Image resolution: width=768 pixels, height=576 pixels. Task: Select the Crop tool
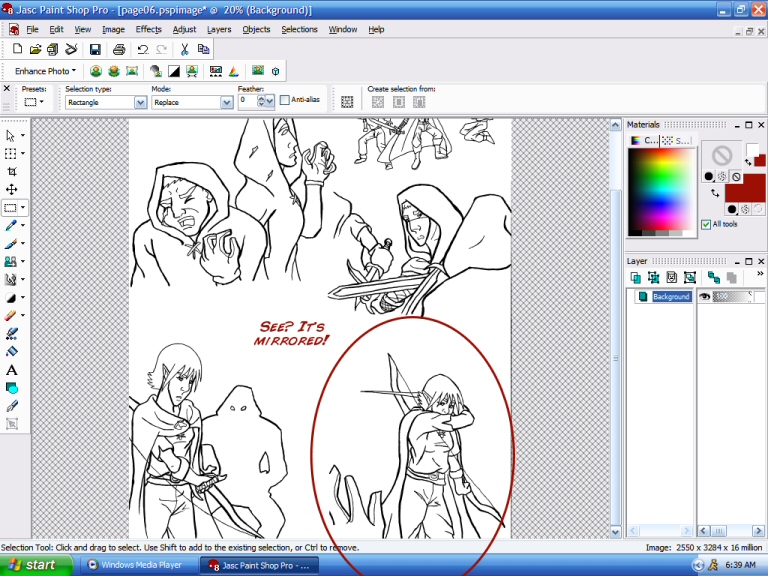[x=11, y=171]
